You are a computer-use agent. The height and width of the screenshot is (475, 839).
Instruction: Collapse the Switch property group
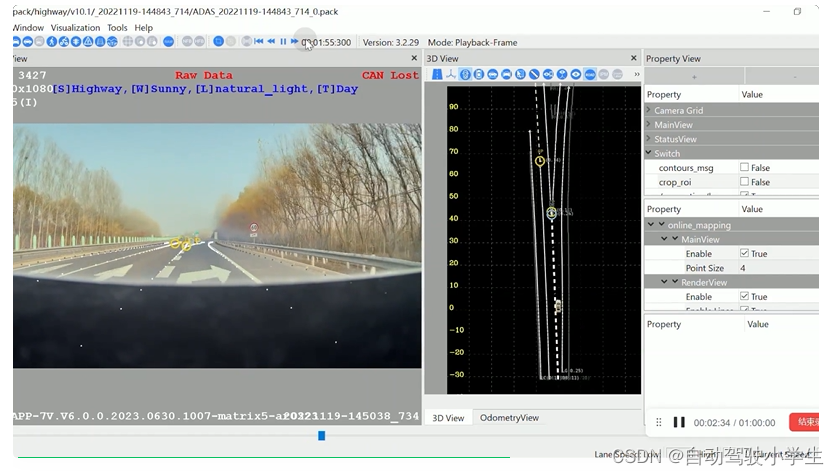point(649,153)
